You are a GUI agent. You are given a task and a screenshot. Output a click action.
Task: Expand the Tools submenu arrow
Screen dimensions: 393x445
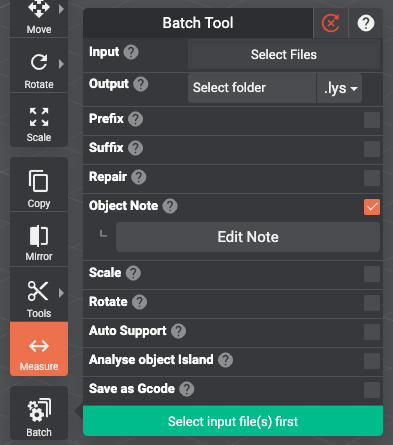coord(61,293)
